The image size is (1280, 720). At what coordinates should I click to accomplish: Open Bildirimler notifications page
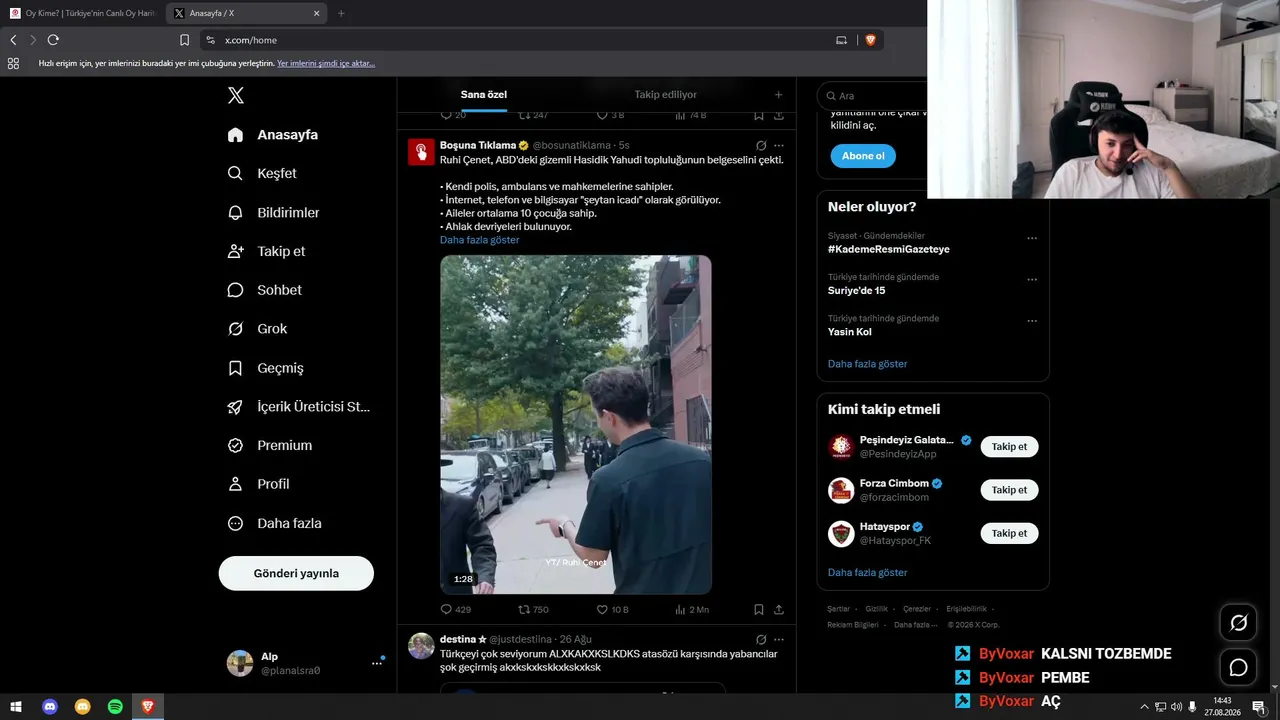point(273,213)
